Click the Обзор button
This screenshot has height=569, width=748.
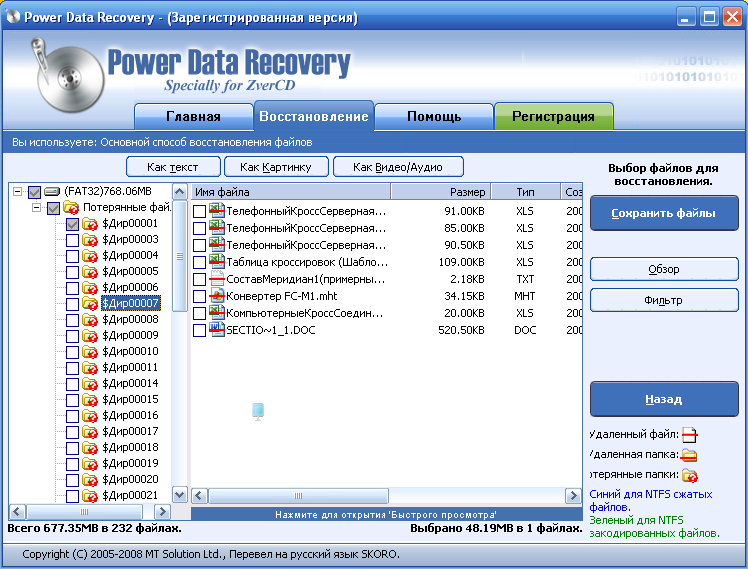coord(664,269)
